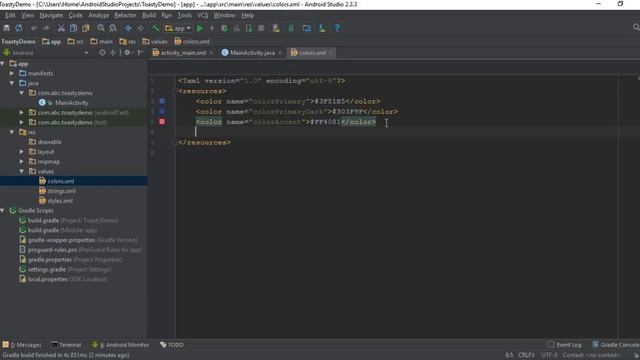The width and height of the screenshot is (640, 360).
Task: Click the Debug app bug icon
Action: (224, 28)
